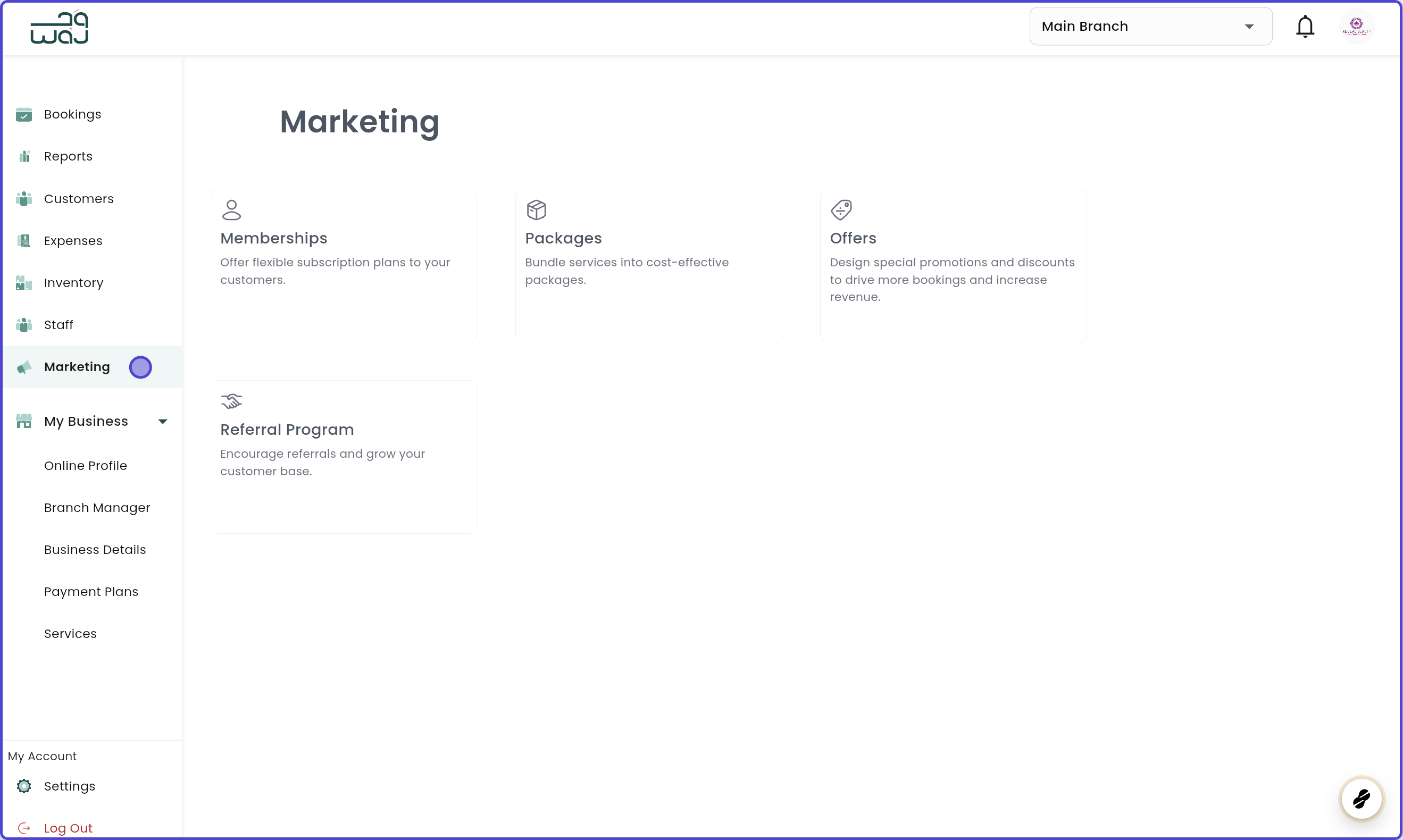Screen dimensions: 1403x840
Task: Open the Referral Program card
Action: tap(344, 457)
